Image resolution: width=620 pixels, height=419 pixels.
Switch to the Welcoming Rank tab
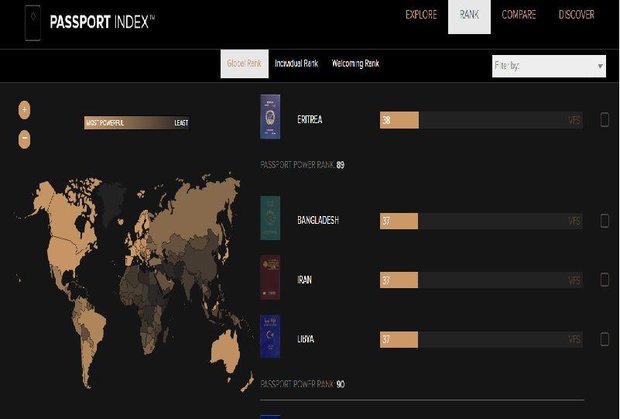(355, 64)
